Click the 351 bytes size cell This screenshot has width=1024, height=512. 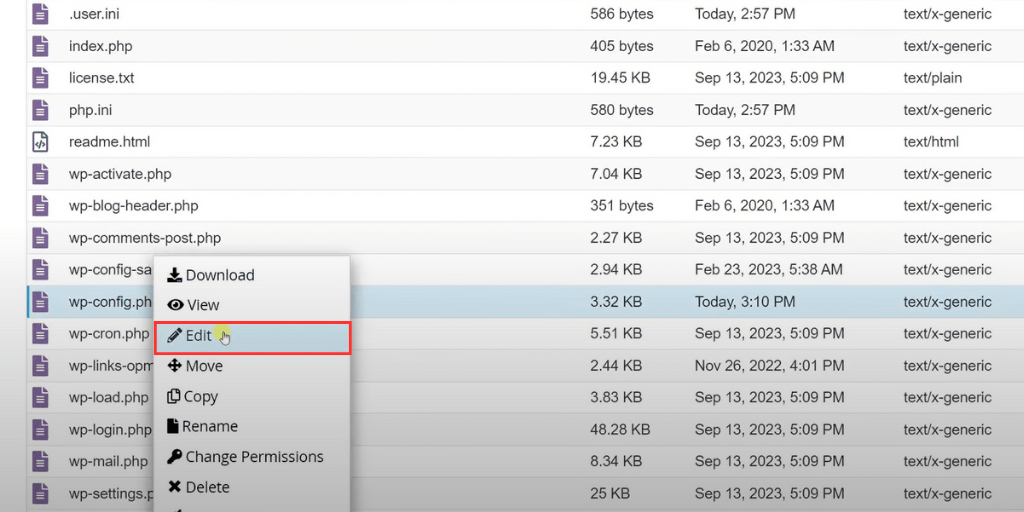[x=621, y=206]
